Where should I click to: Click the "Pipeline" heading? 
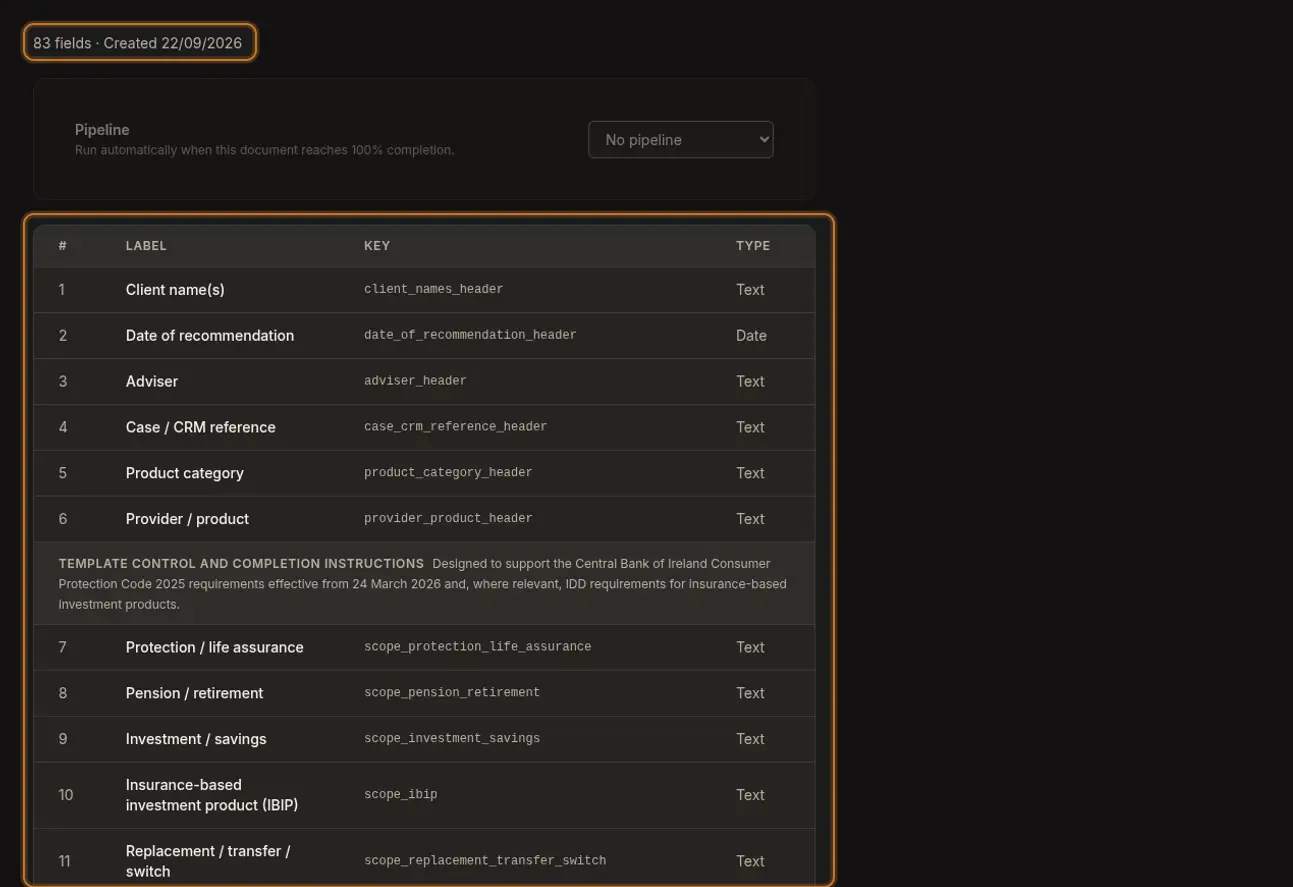(x=102, y=130)
